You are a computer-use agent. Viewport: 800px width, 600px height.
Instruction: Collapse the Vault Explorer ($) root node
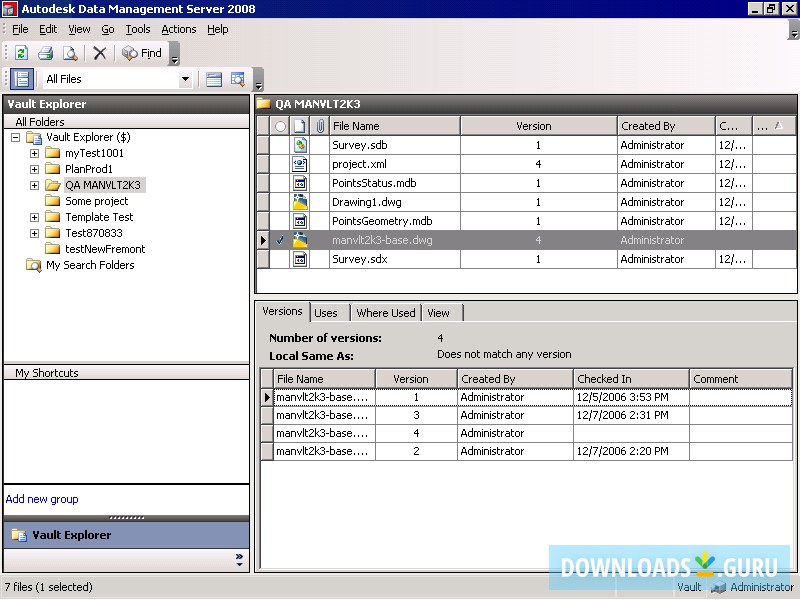[16, 137]
